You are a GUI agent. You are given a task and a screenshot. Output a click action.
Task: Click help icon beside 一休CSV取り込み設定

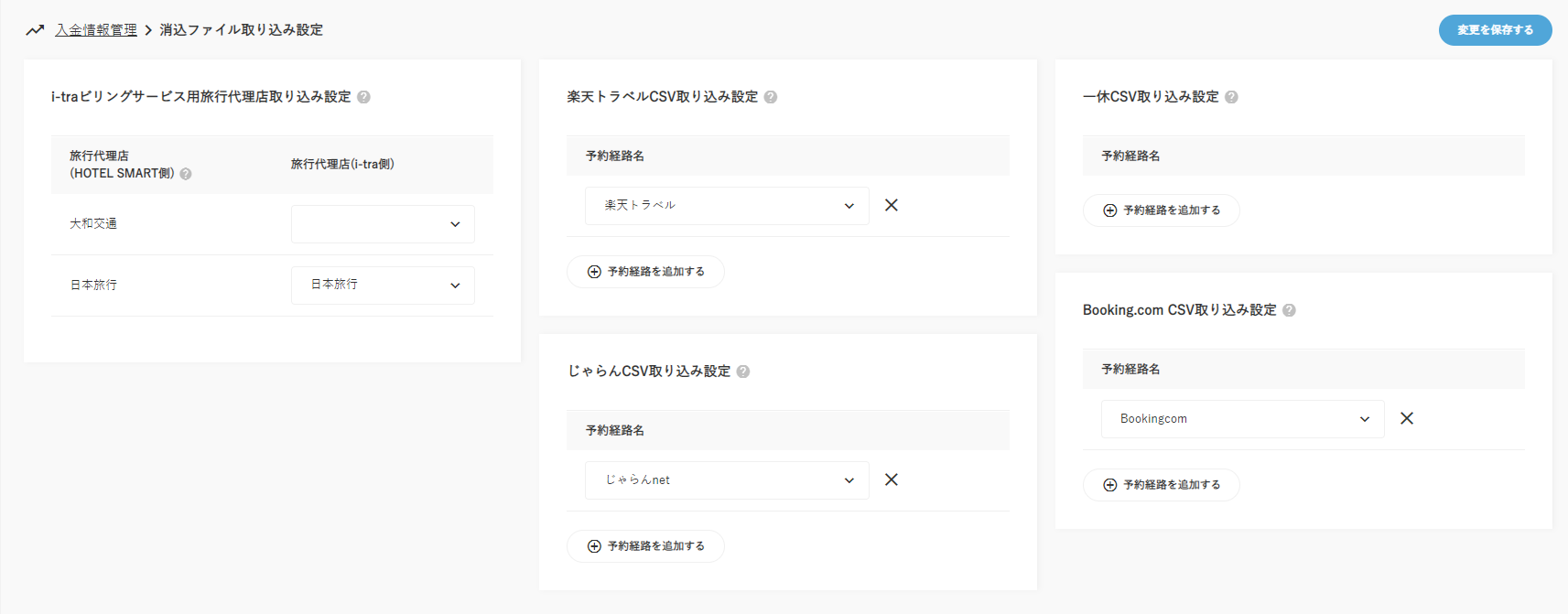click(1231, 97)
